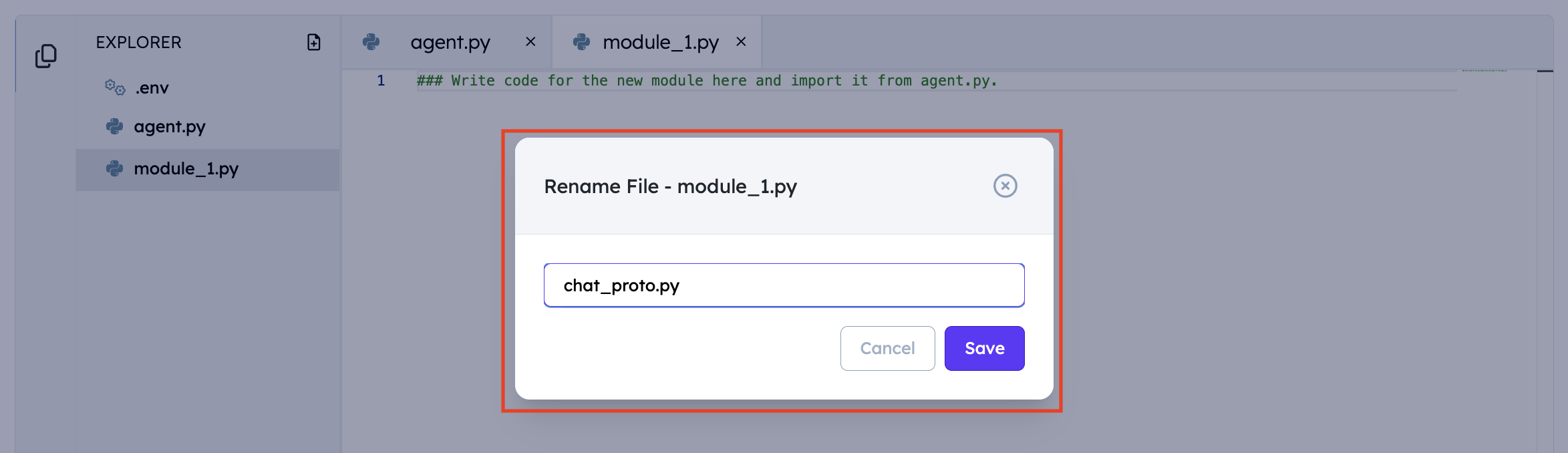The height and width of the screenshot is (453, 1568).
Task: Close the module_1.py tab
Action: [x=741, y=41]
